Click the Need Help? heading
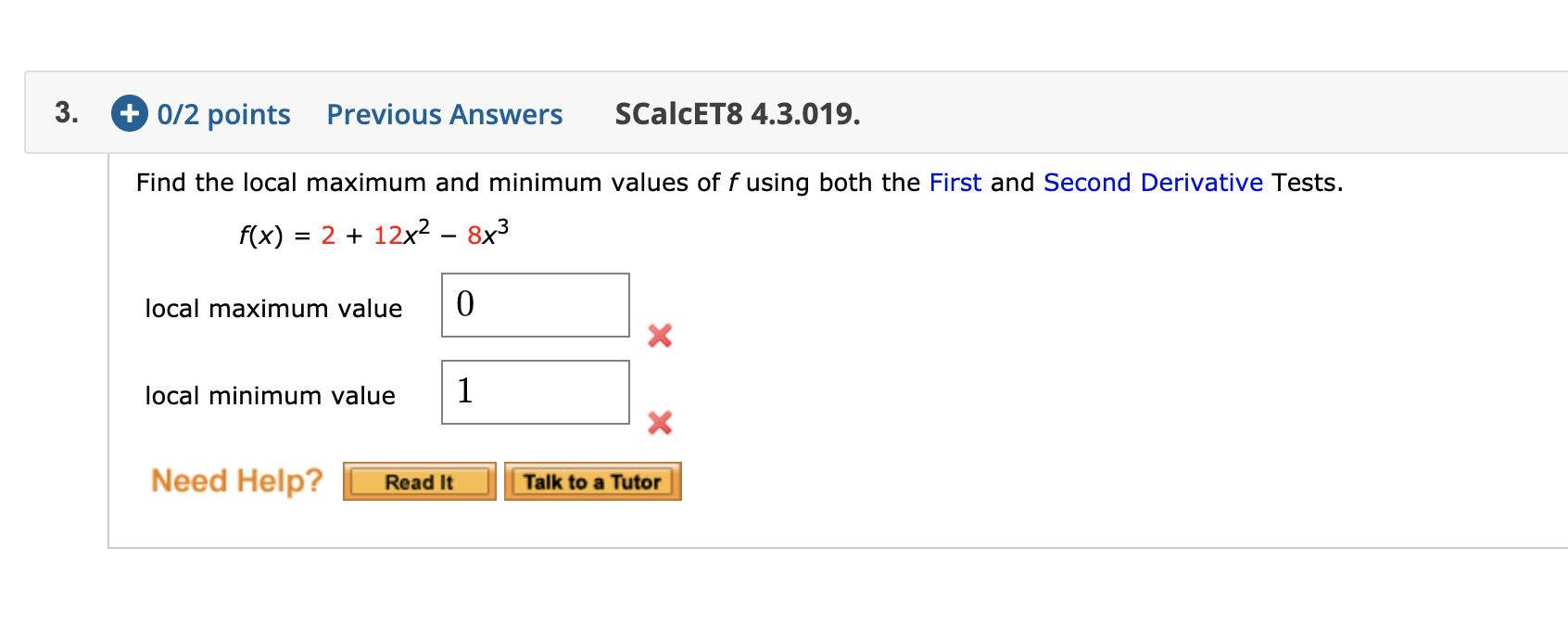 click(x=236, y=479)
